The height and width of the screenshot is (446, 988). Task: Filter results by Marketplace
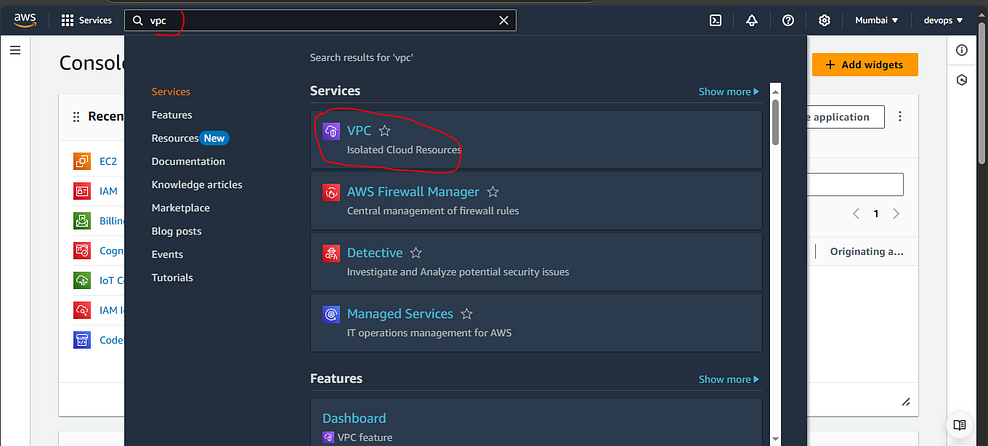click(x=181, y=208)
